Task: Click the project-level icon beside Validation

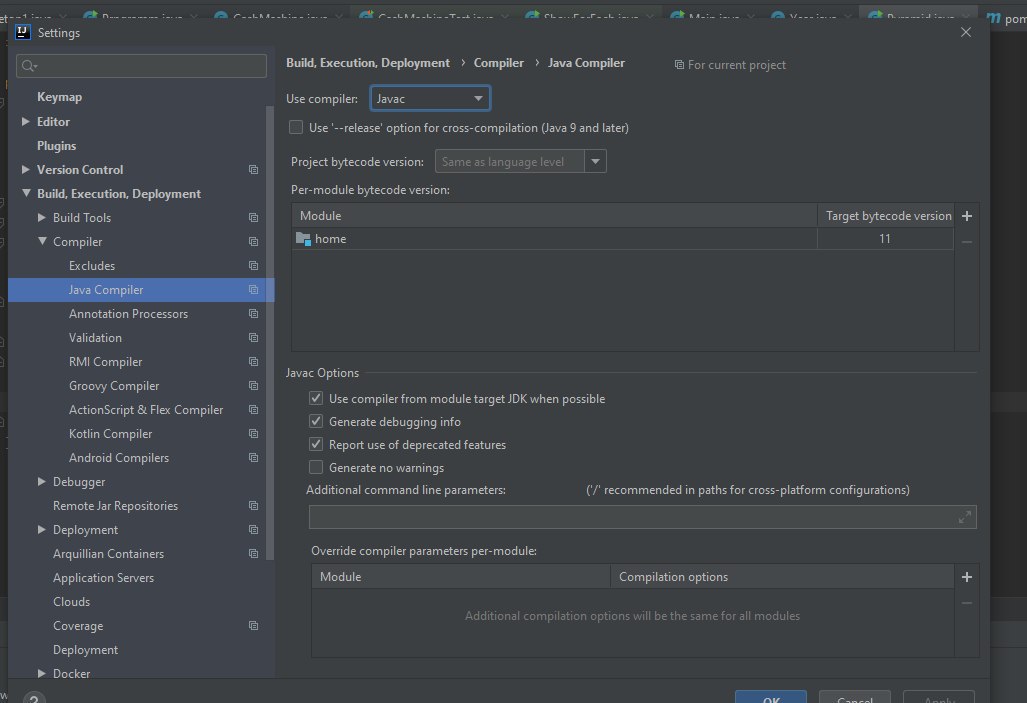Action: click(253, 337)
